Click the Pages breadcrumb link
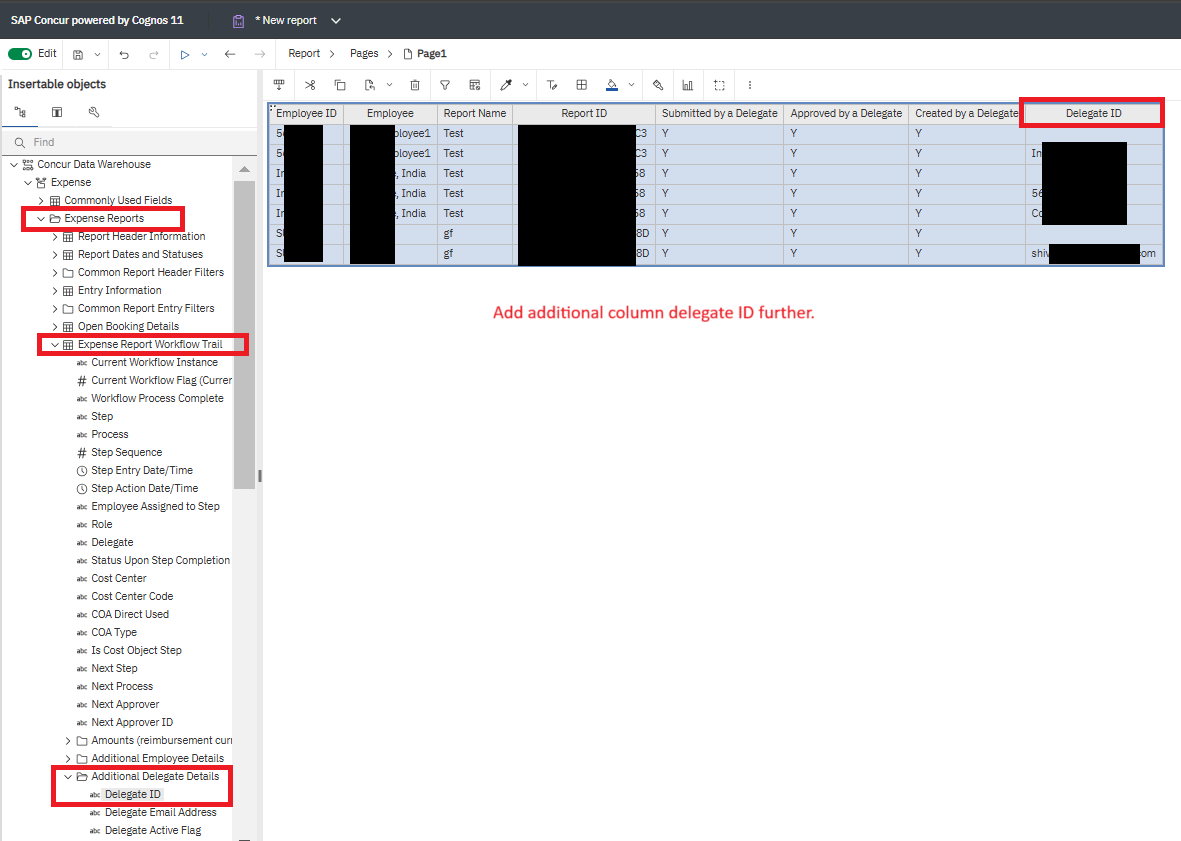The width and height of the screenshot is (1181, 841). coord(364,54)
